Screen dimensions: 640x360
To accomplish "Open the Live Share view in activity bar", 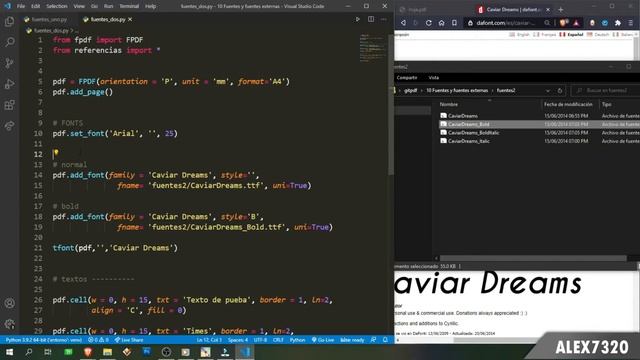I will tap(9, 126).
